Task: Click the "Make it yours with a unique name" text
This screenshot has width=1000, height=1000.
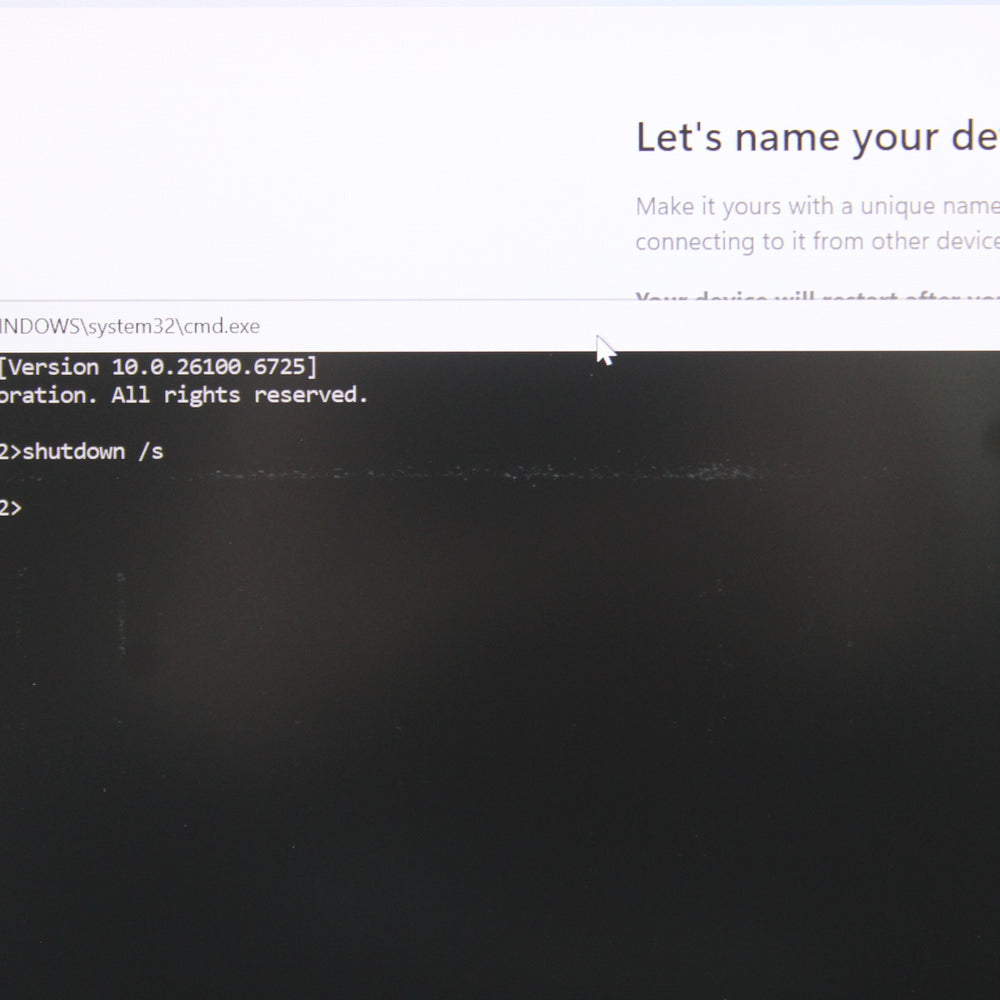Action: pos(816,207)
